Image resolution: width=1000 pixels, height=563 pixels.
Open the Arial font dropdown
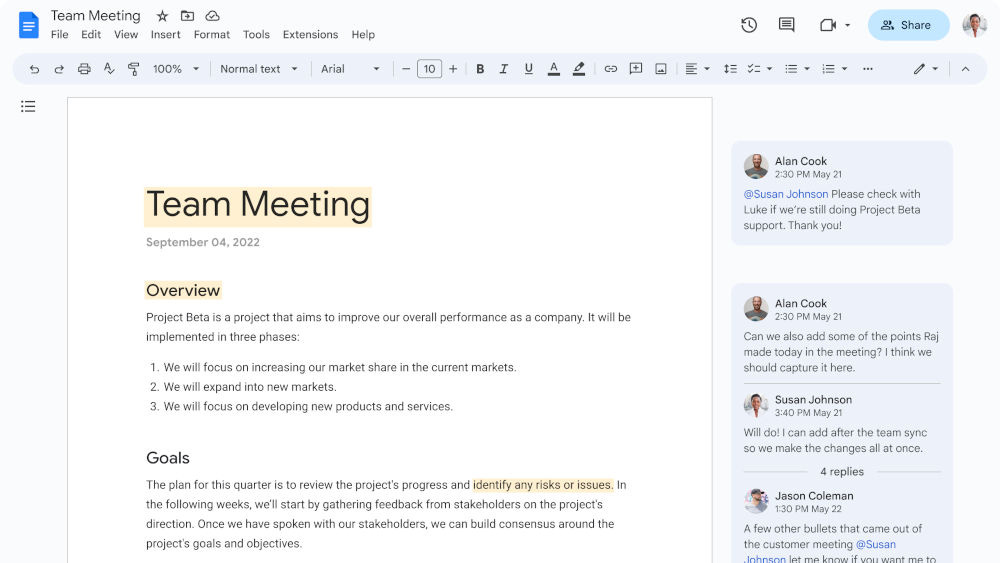[x=350, y=69]
